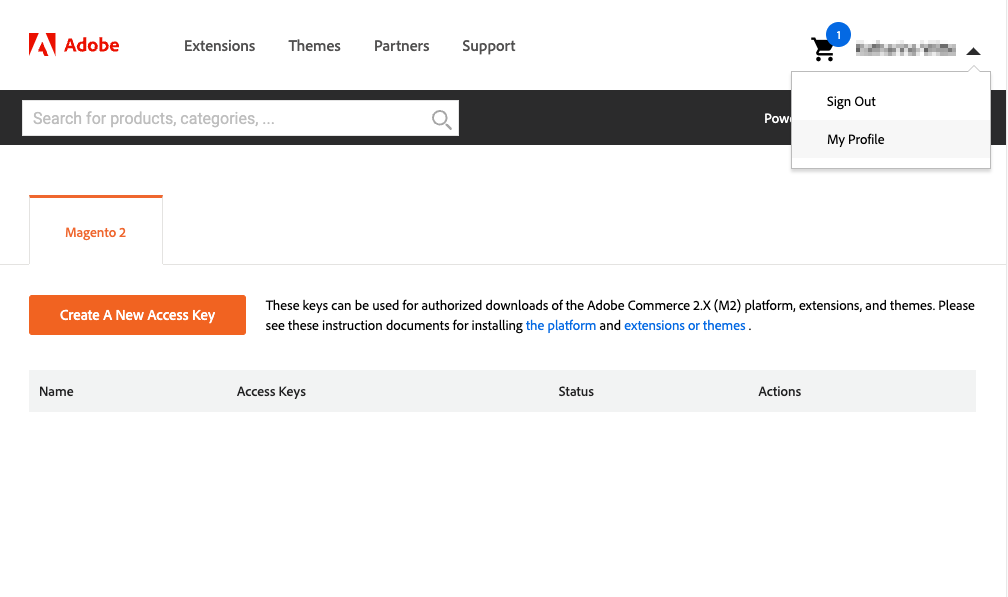Screen dimensions: 1008x597
Task: Click the Adobe logo
Action: click(x=74, y=45)
